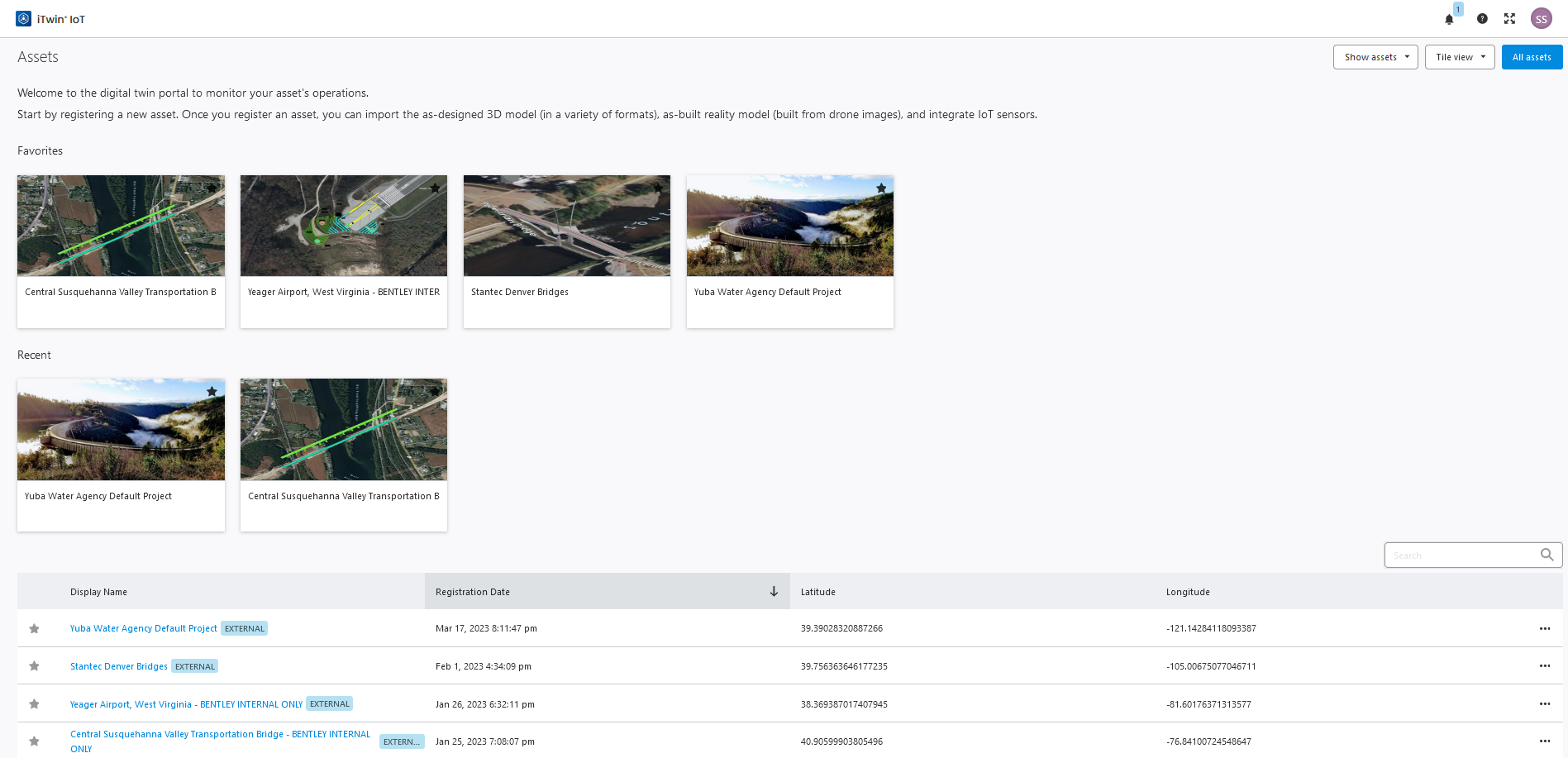Click the iTwin IoT logo

[23, 17]
